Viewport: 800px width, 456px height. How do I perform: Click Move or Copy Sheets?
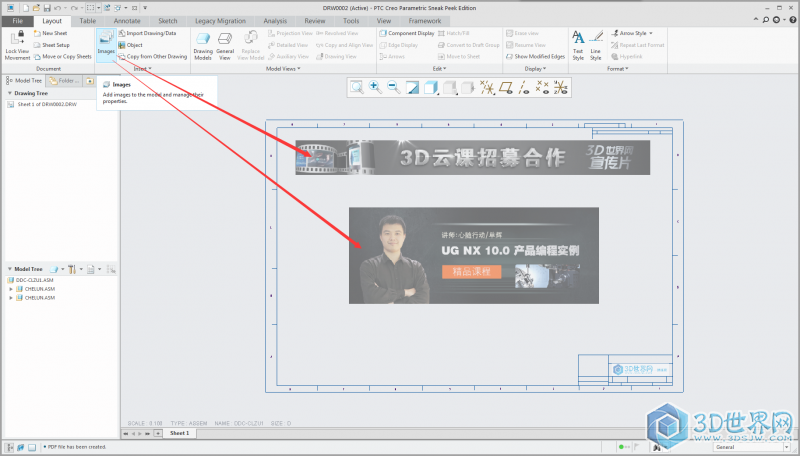pyautogui.click(x=63, y=57)
